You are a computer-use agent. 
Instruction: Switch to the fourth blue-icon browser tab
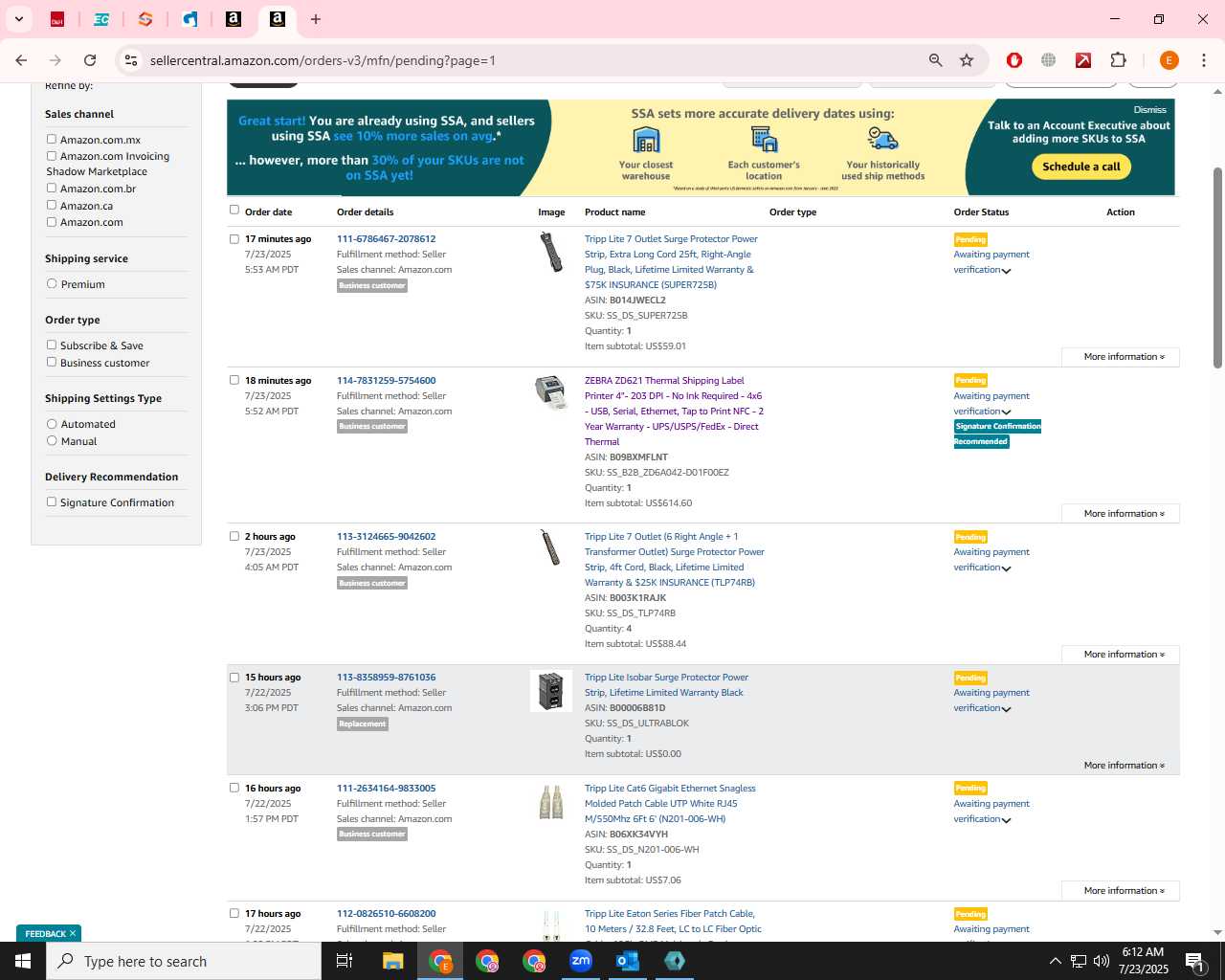click(x=189, y=19)
